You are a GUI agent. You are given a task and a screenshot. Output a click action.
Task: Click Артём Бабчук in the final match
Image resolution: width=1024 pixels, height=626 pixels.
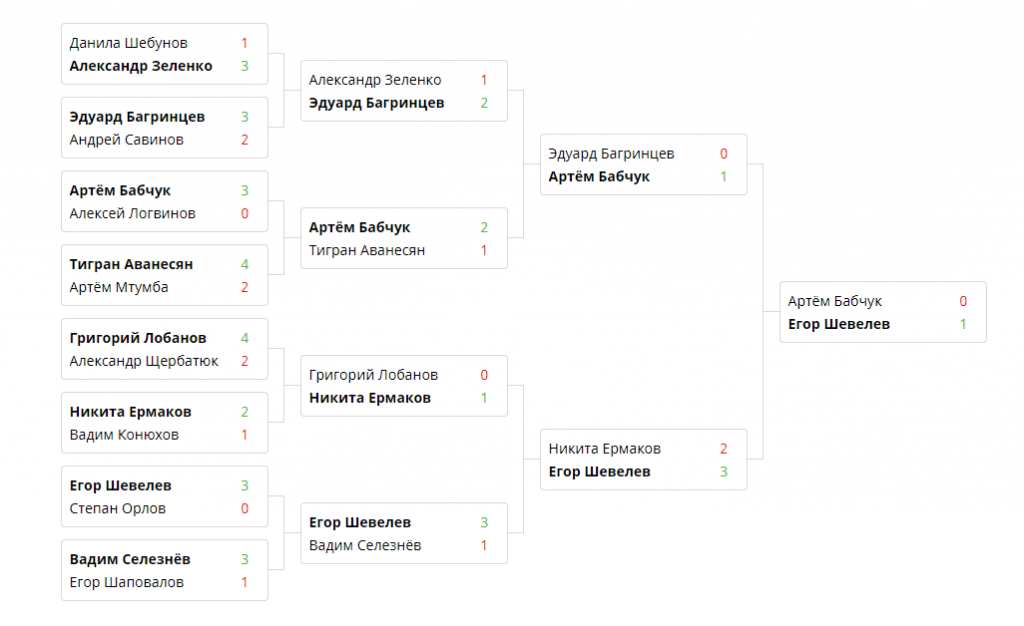[x=835, y=301]
